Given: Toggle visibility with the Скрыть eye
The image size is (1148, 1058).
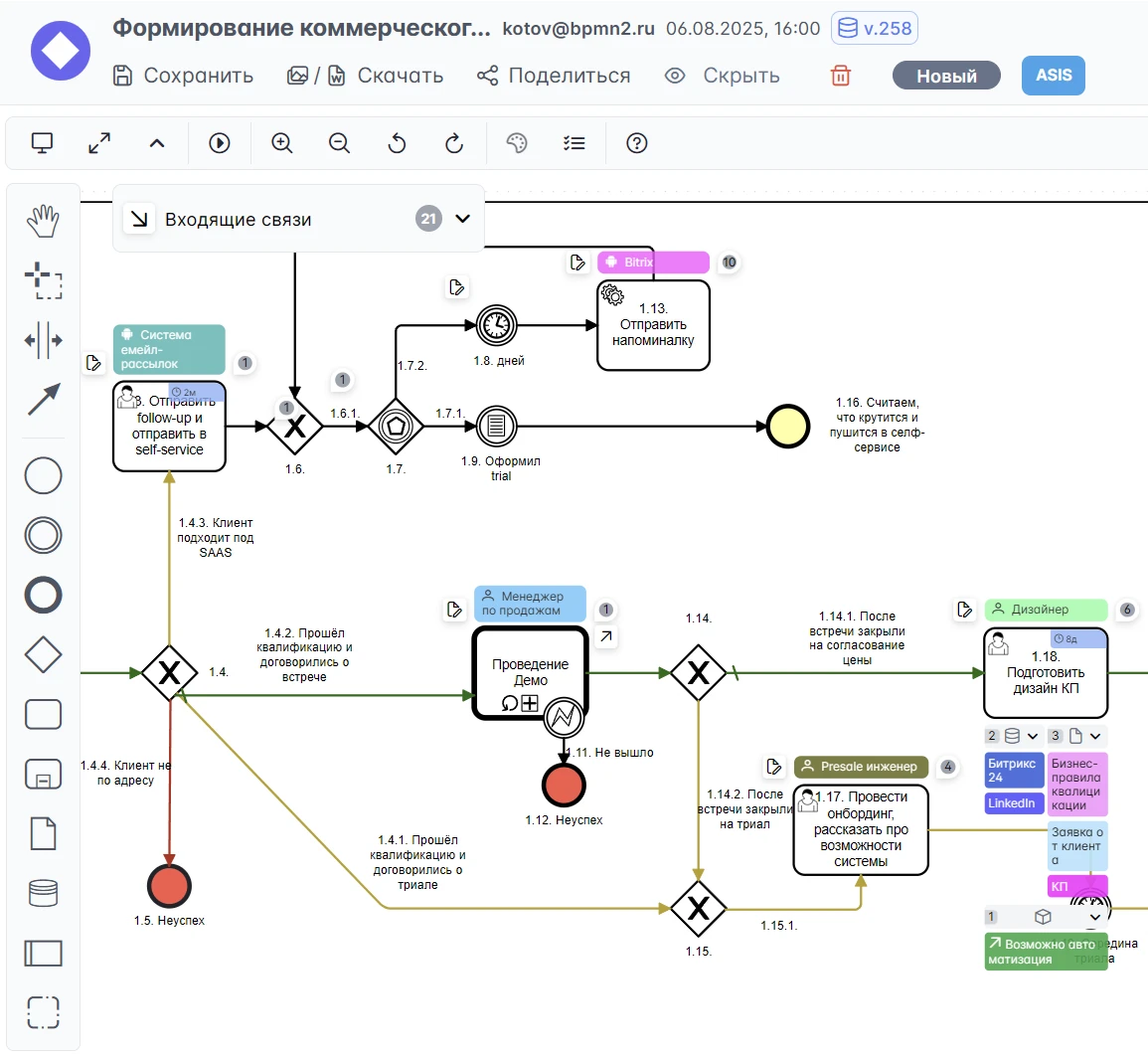Looking at the screenshot, I should (722, 76).
